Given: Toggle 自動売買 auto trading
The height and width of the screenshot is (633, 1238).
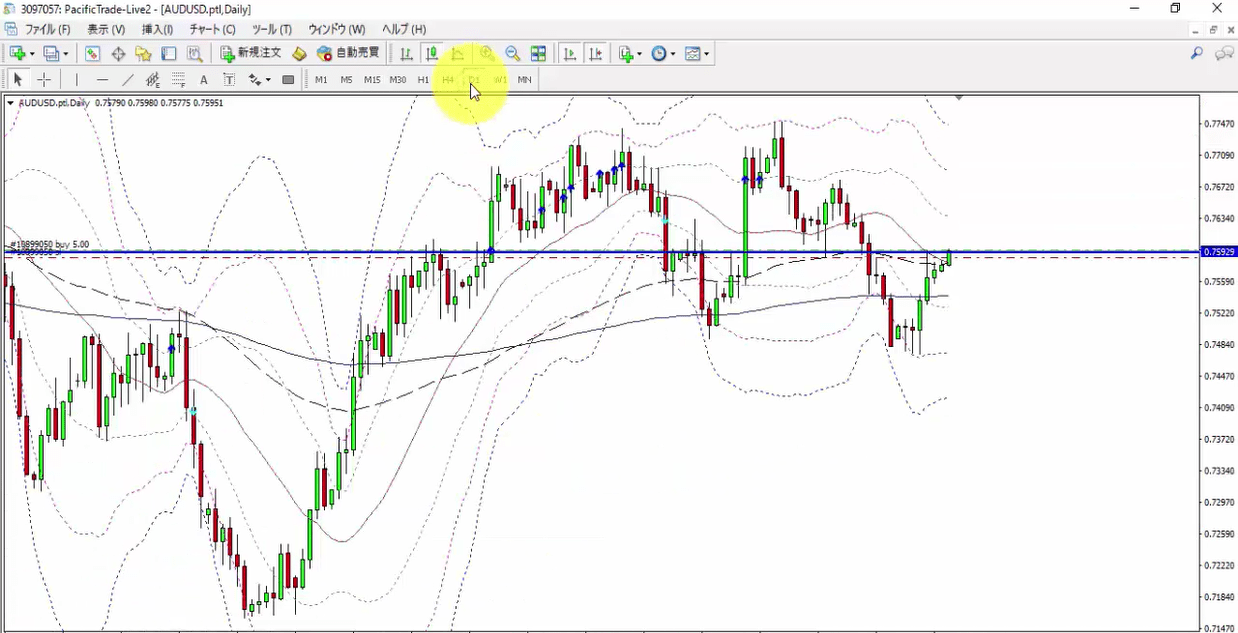Looking at the screenshot, I should tap(348, 53).
